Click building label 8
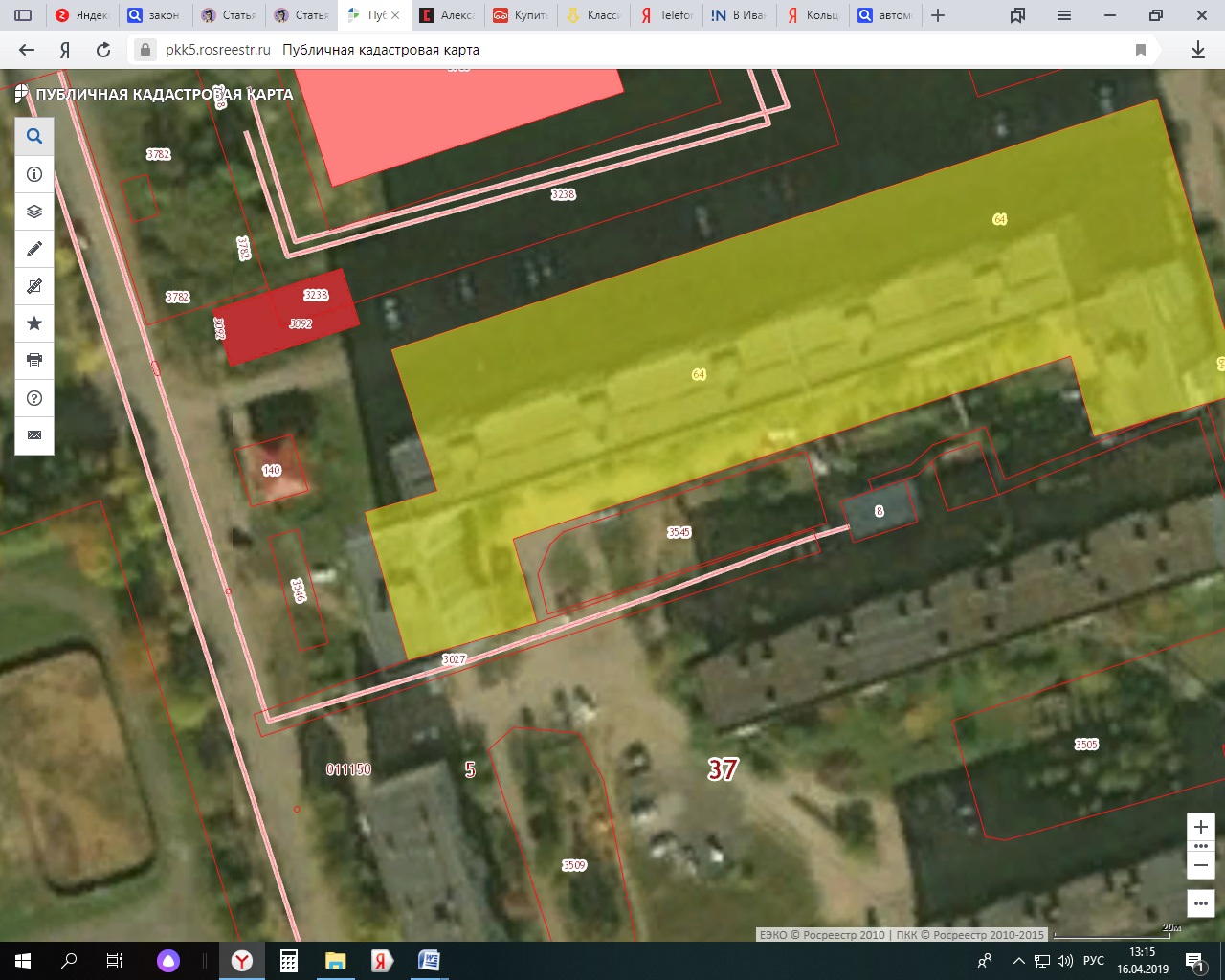 [x=880, y=511]
